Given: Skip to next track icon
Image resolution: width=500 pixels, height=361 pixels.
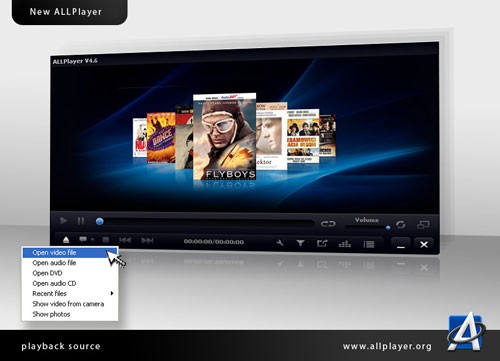Looking at the screenshot, I should click(x=147, y=240).
